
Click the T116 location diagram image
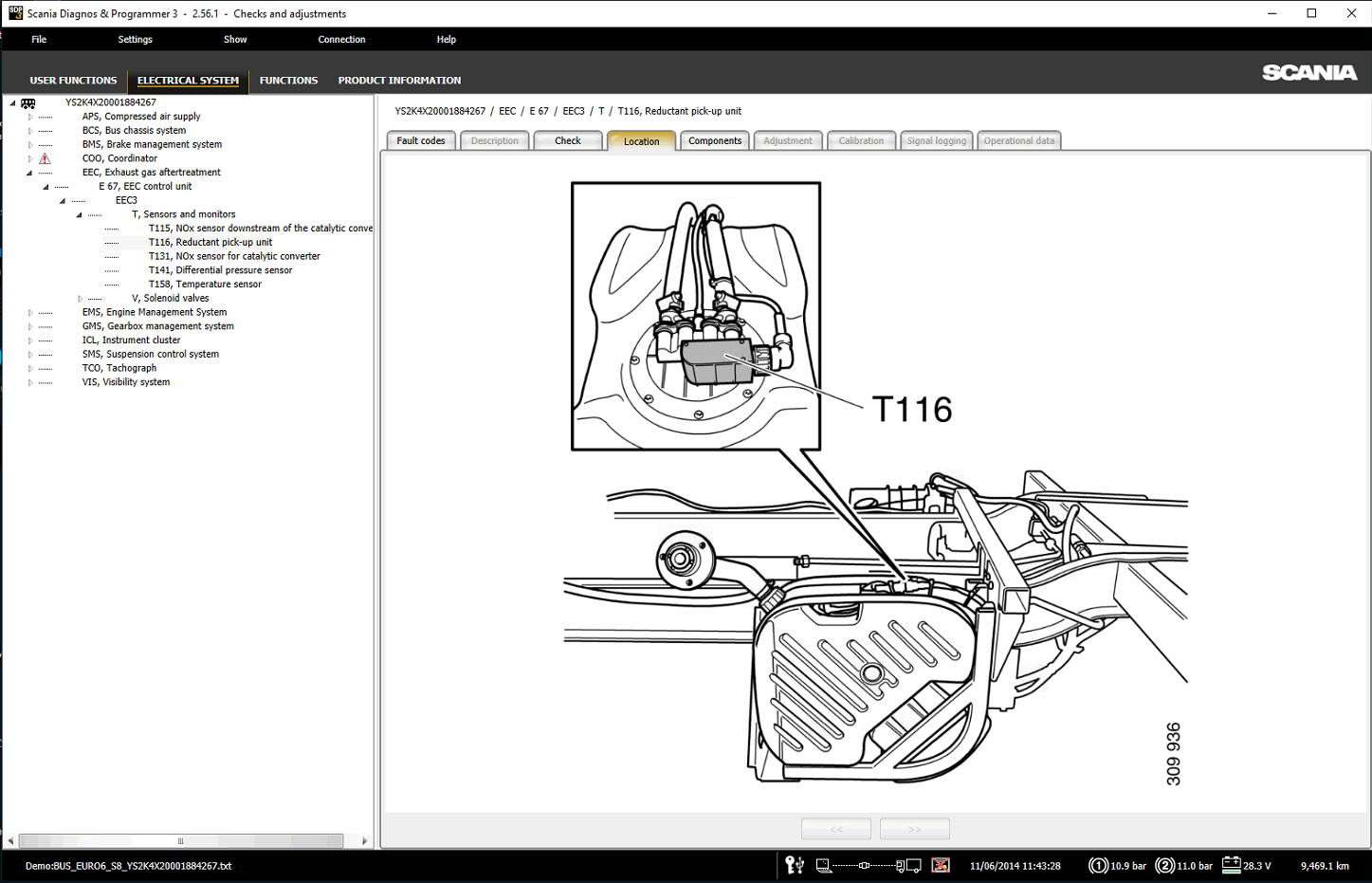(x=875, y=484)
